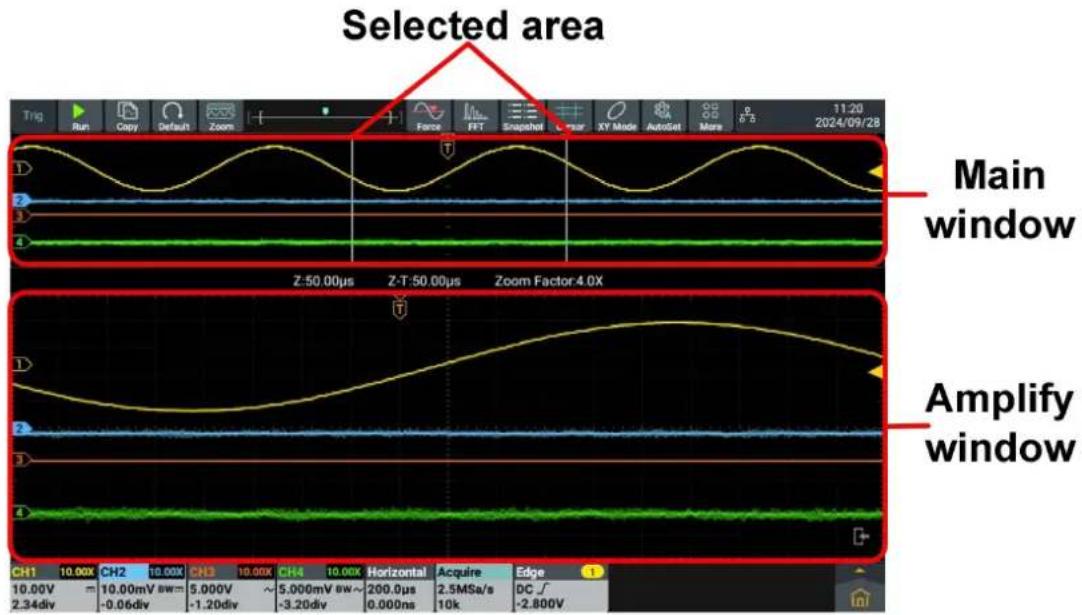Select channel 1 marker in the amplify window

(x=23, y=364)
